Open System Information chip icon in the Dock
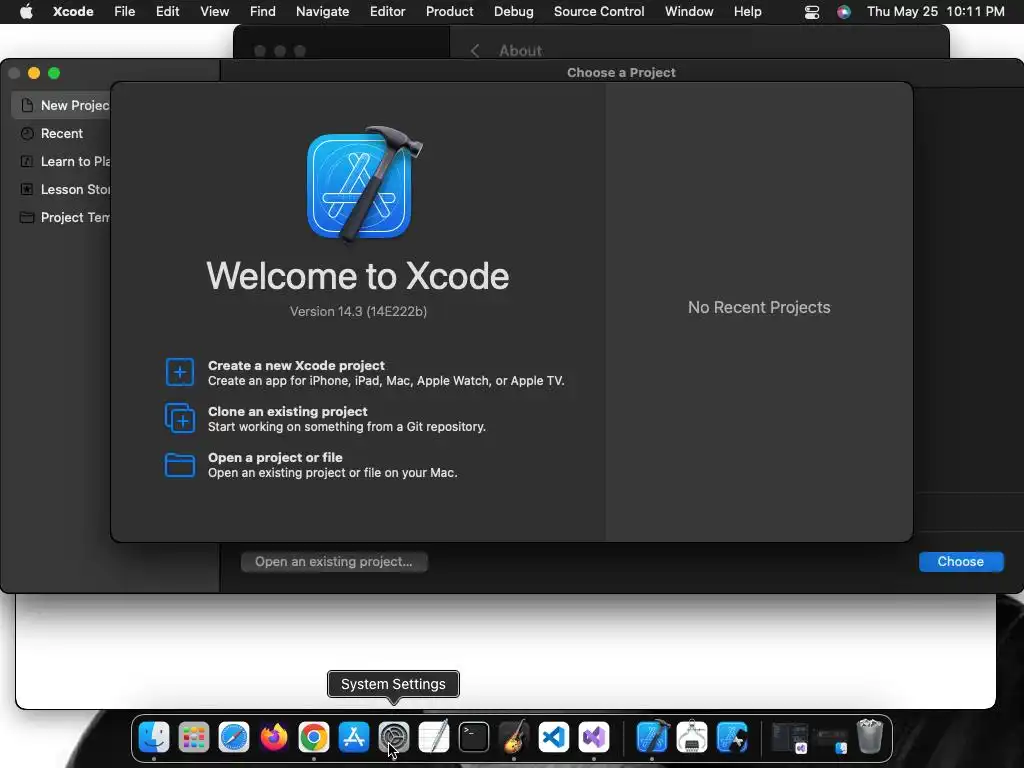The width and height of the screenshot is (1024, 768). [692, 737]
